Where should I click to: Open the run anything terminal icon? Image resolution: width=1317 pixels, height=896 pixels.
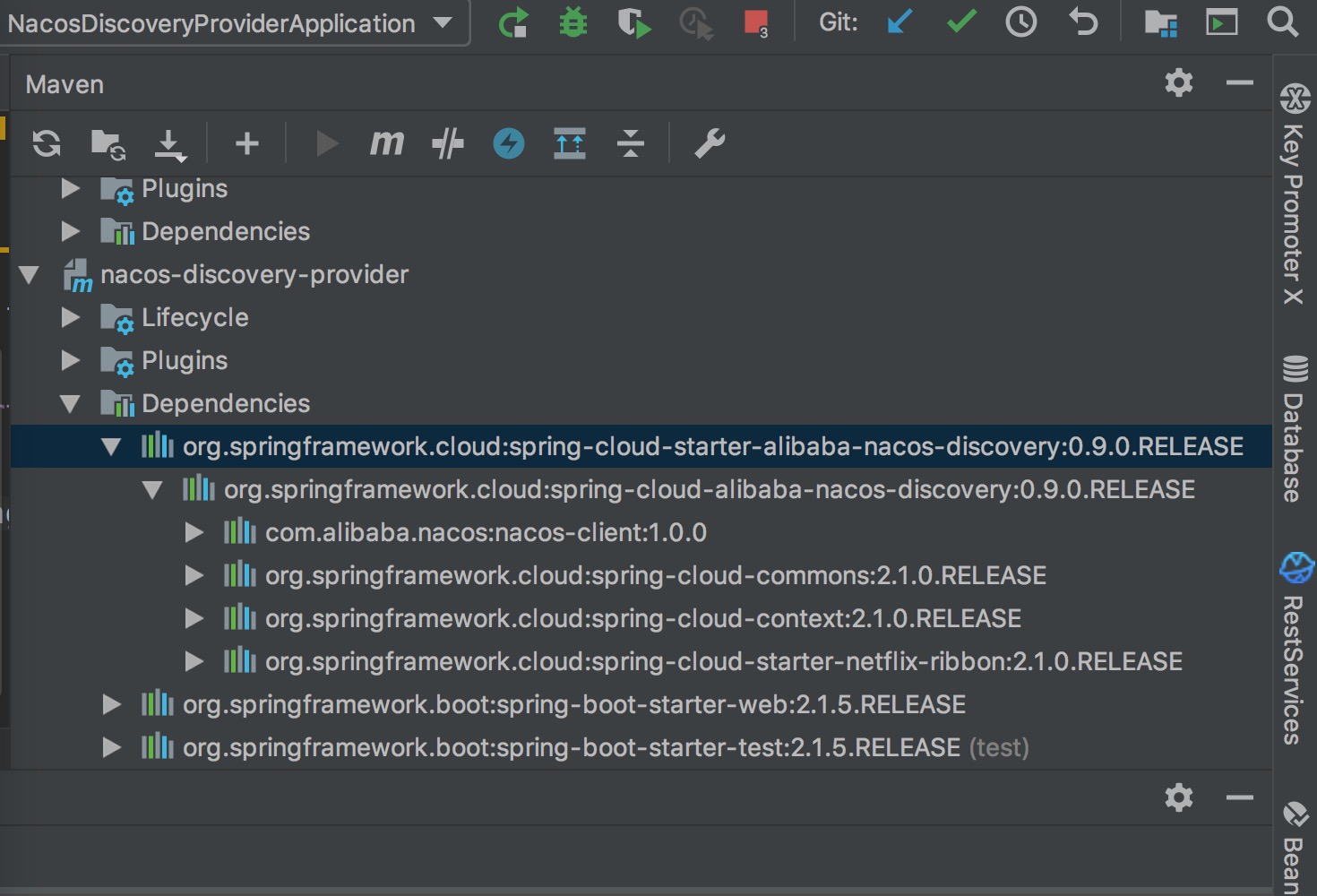[1222, 22]
